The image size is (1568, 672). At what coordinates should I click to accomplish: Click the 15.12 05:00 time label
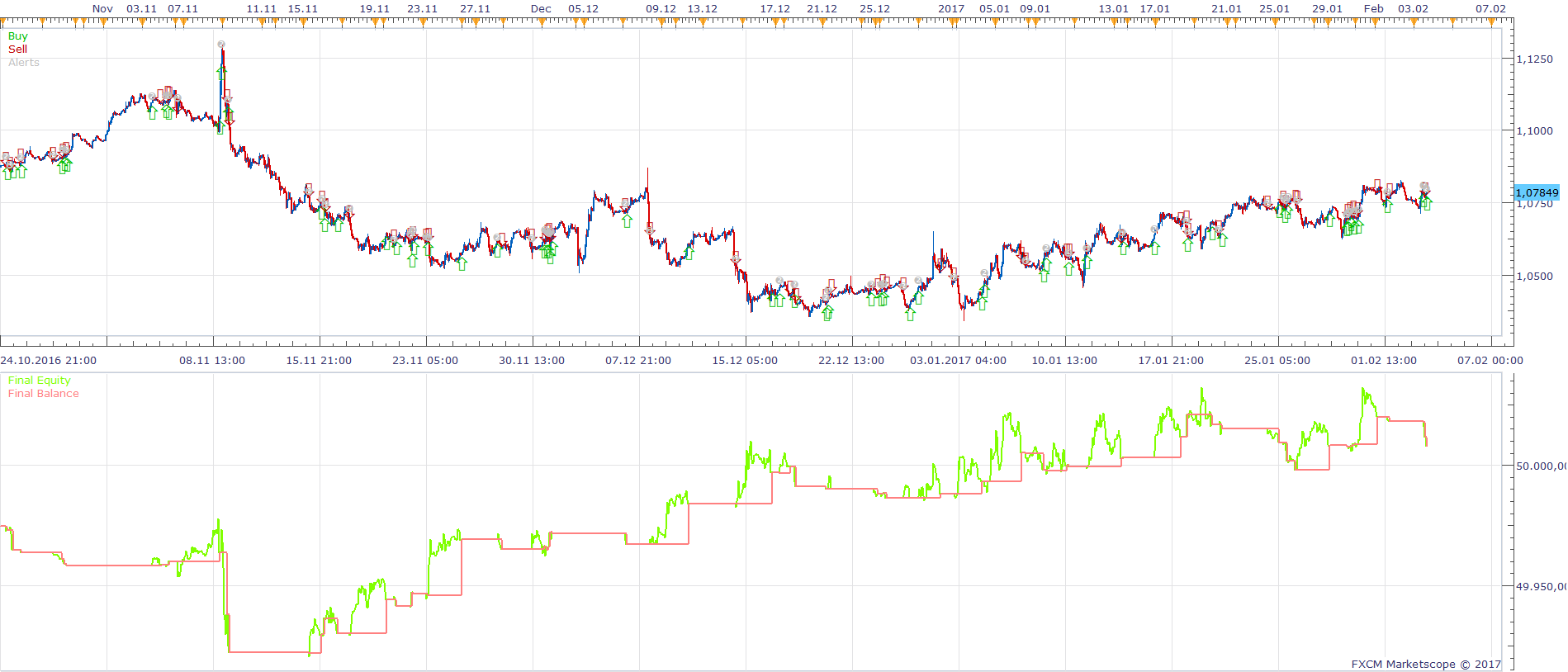point(745,361)
